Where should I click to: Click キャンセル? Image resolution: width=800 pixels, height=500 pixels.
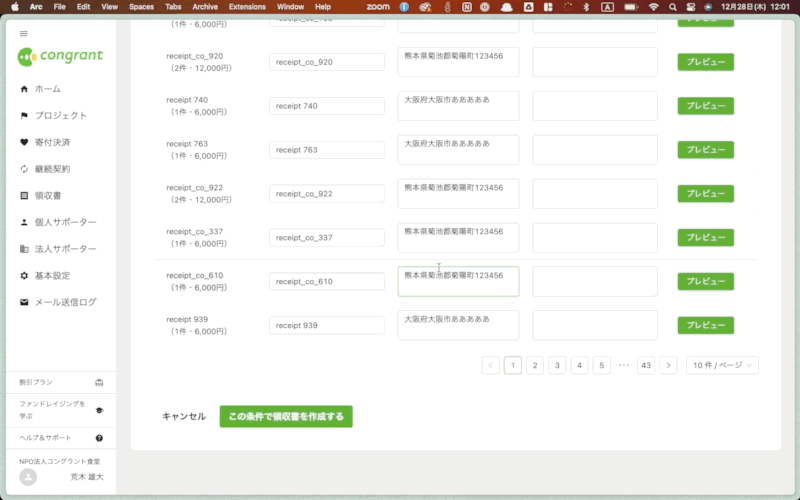[x=184, y=416]
